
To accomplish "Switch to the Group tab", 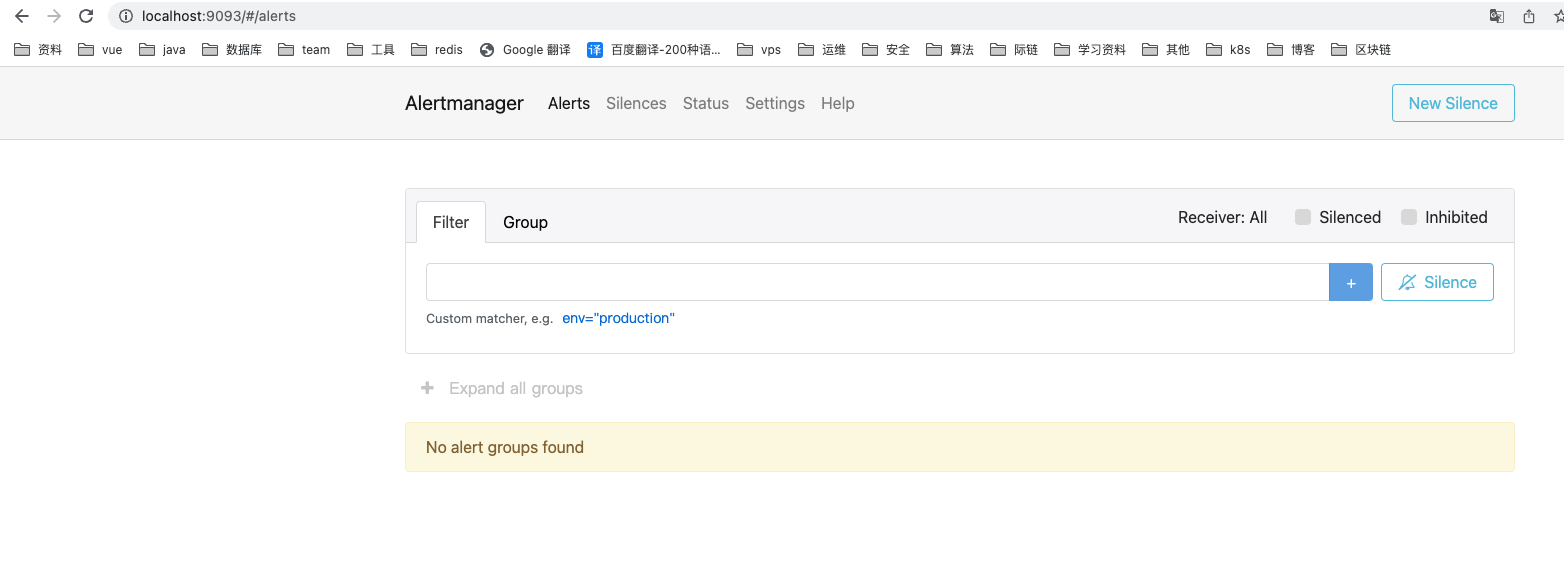I will pos(525,222).
